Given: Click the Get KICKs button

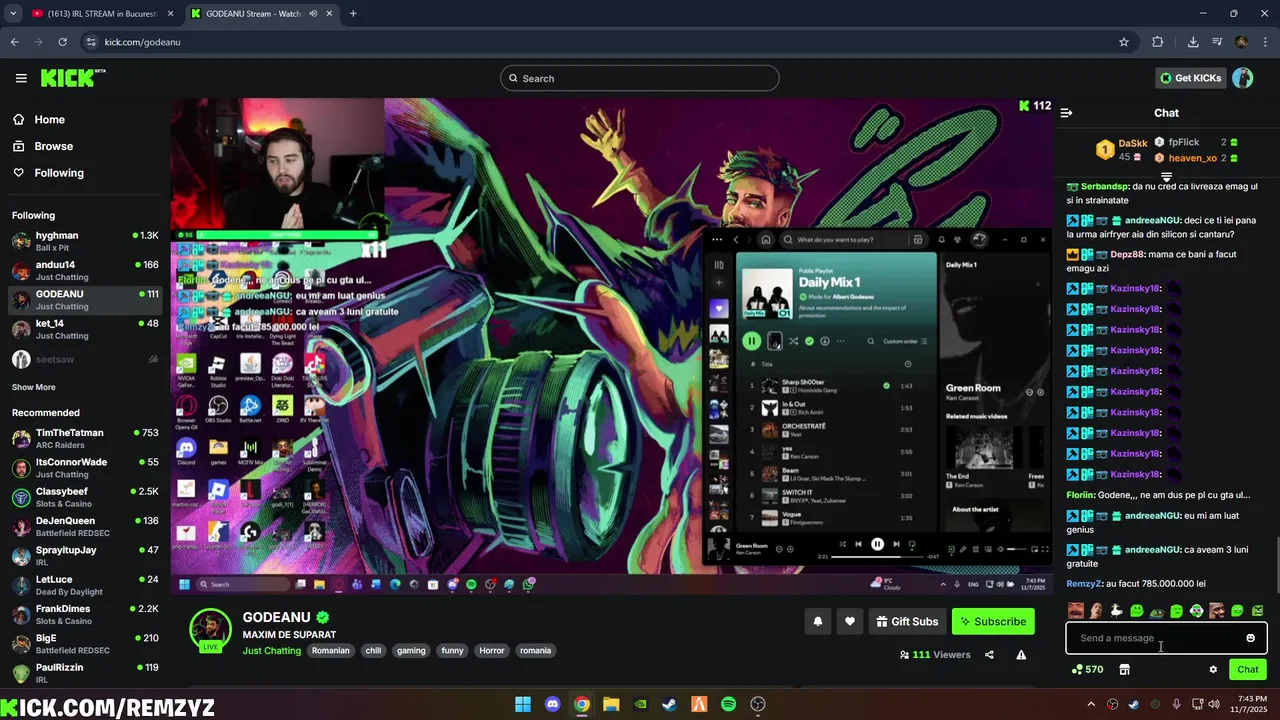Looking at the screenshot, I should coord(1190,78).
